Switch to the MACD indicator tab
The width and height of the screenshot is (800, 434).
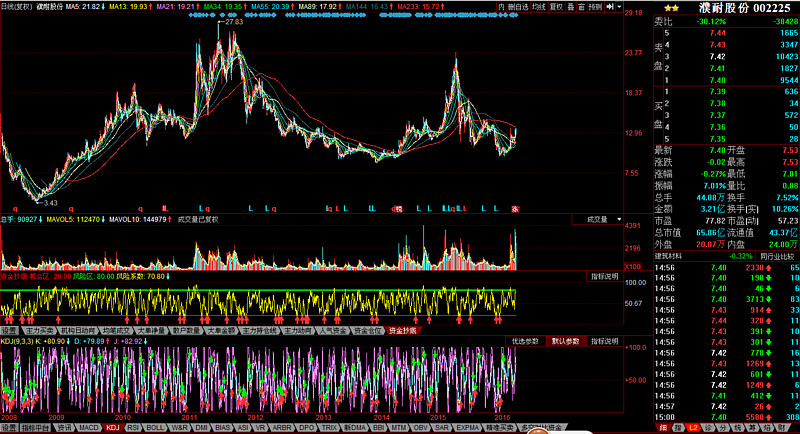[89, 427]
